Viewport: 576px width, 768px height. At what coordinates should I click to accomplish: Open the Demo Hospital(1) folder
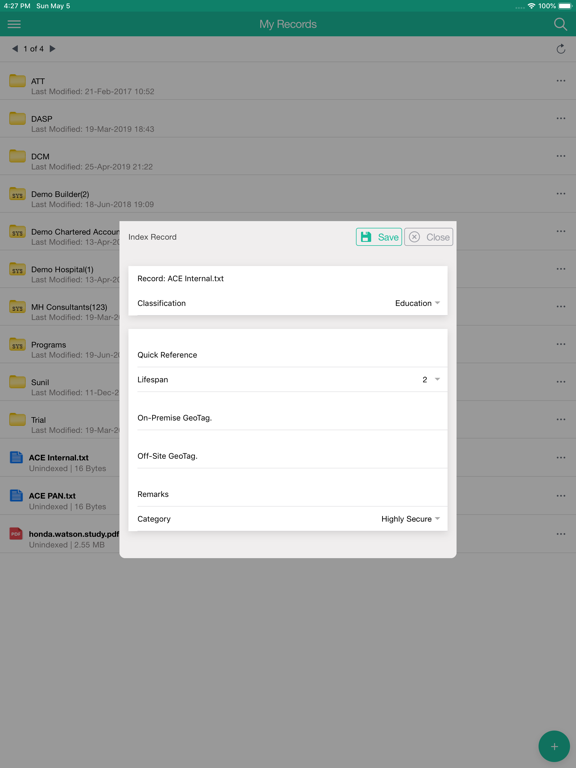(62, 269)
